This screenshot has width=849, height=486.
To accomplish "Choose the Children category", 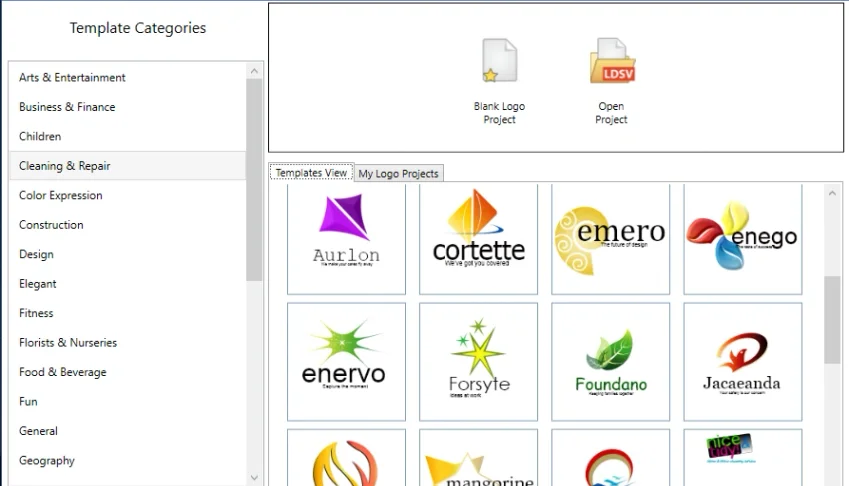I will tap(128, 136).
